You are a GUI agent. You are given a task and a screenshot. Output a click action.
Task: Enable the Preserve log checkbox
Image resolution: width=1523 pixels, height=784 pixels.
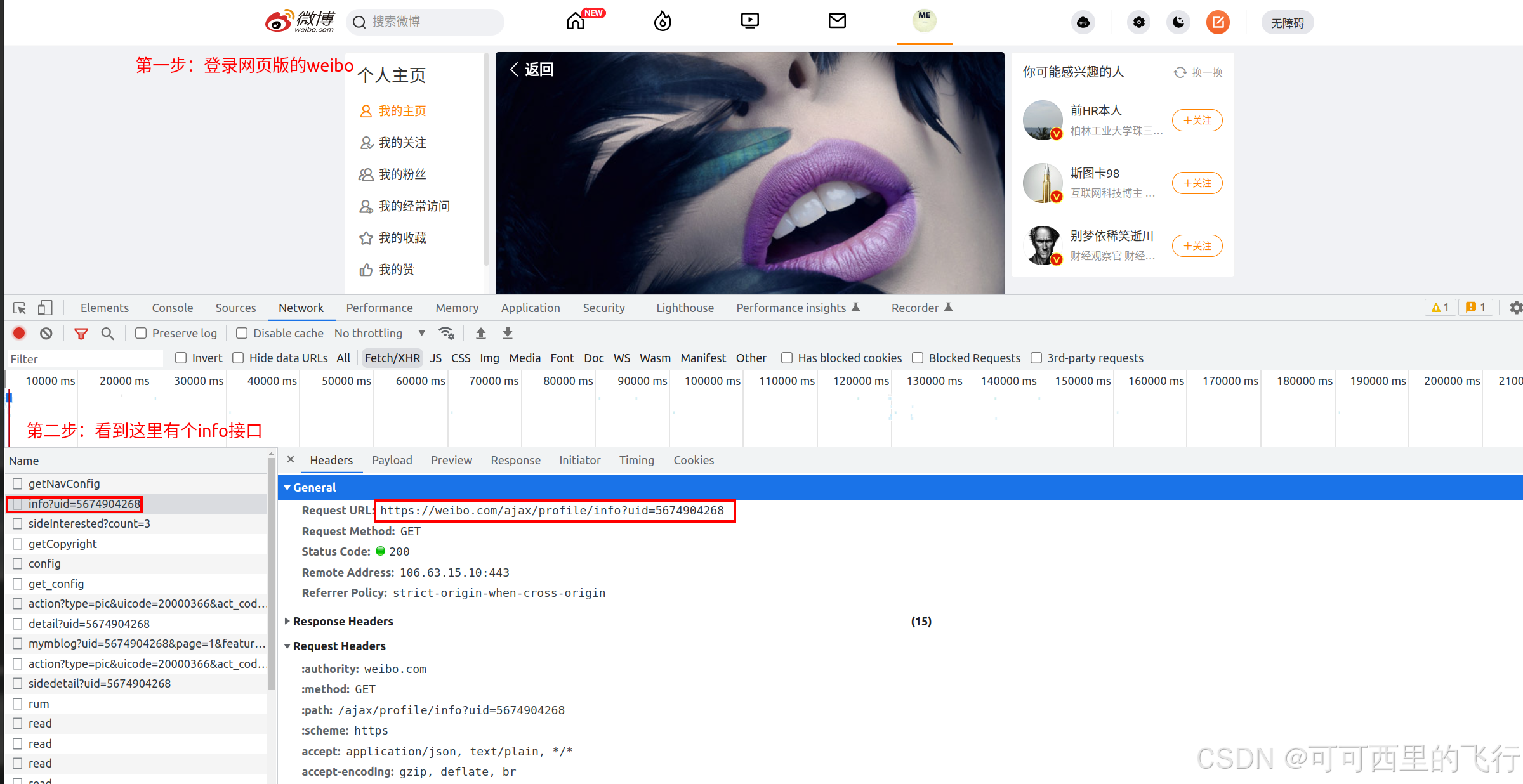tap(142, 333)
